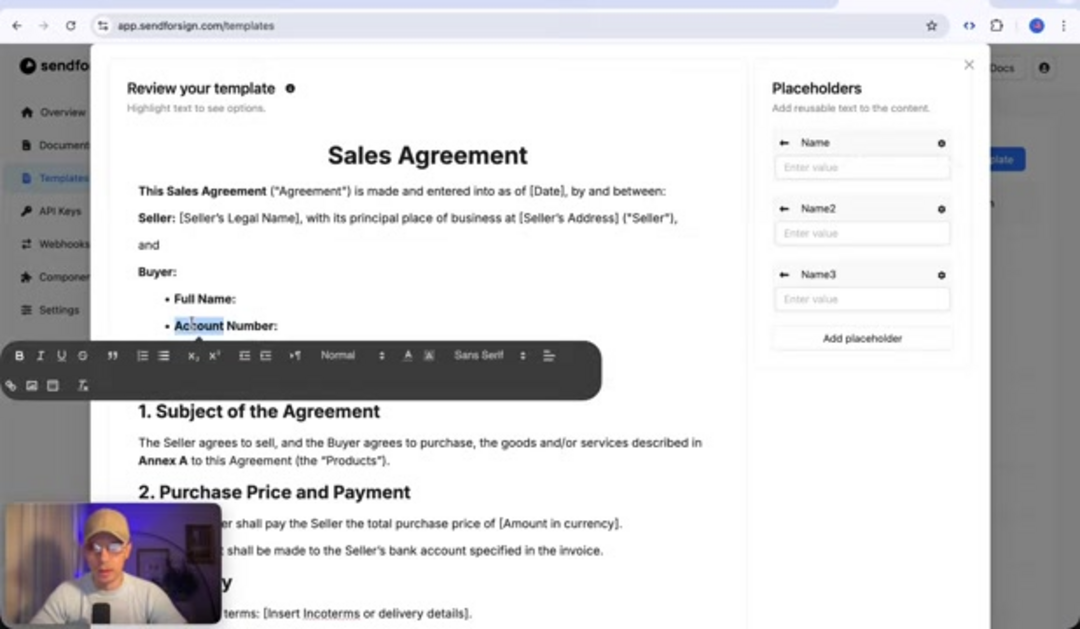Apply italic formatting to selected text
This screenshot has width=1080, height=629.
point(40,355)
